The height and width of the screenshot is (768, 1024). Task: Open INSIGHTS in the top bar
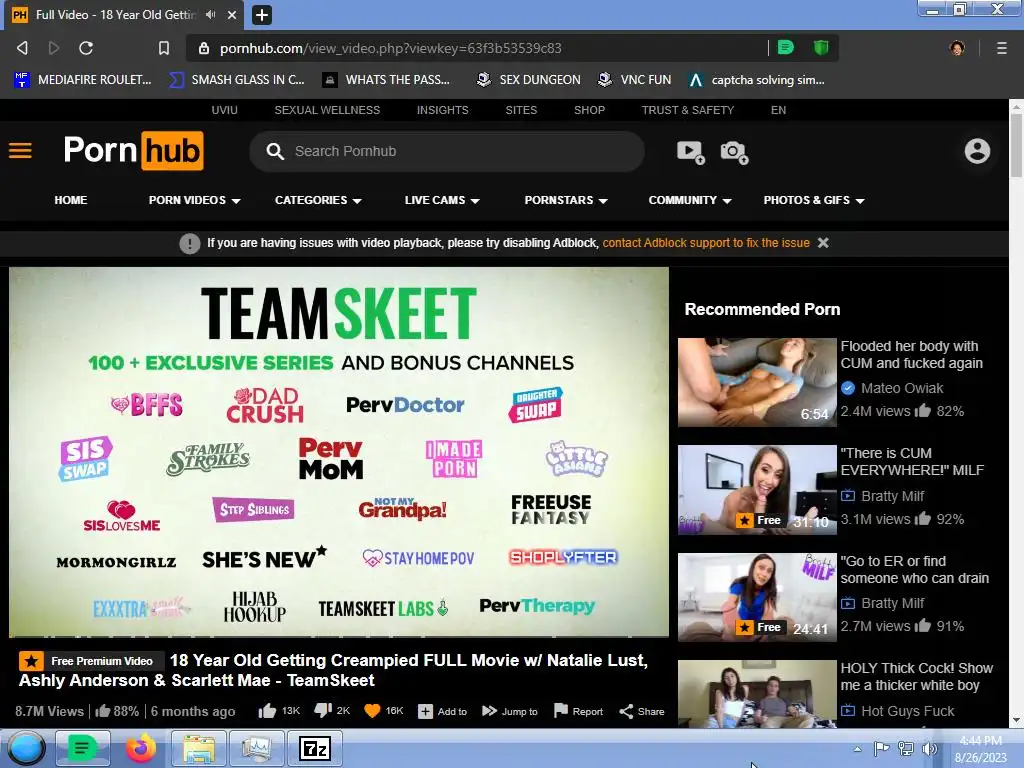[x=443, y=110]
